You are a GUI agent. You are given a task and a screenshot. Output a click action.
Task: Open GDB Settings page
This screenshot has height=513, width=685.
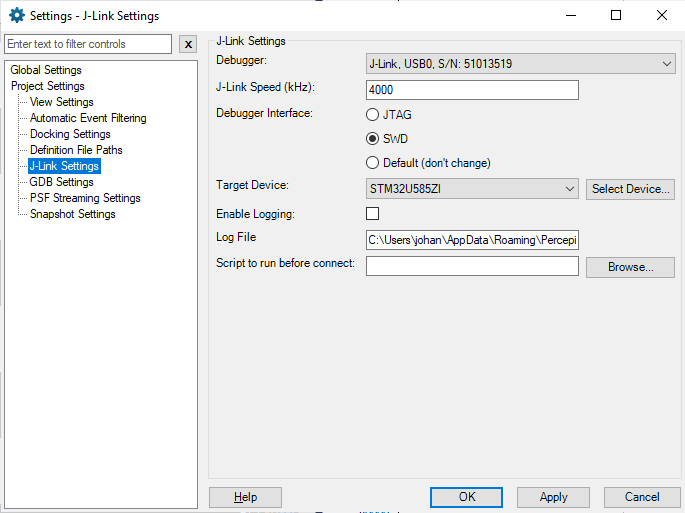tap(61, 182)
